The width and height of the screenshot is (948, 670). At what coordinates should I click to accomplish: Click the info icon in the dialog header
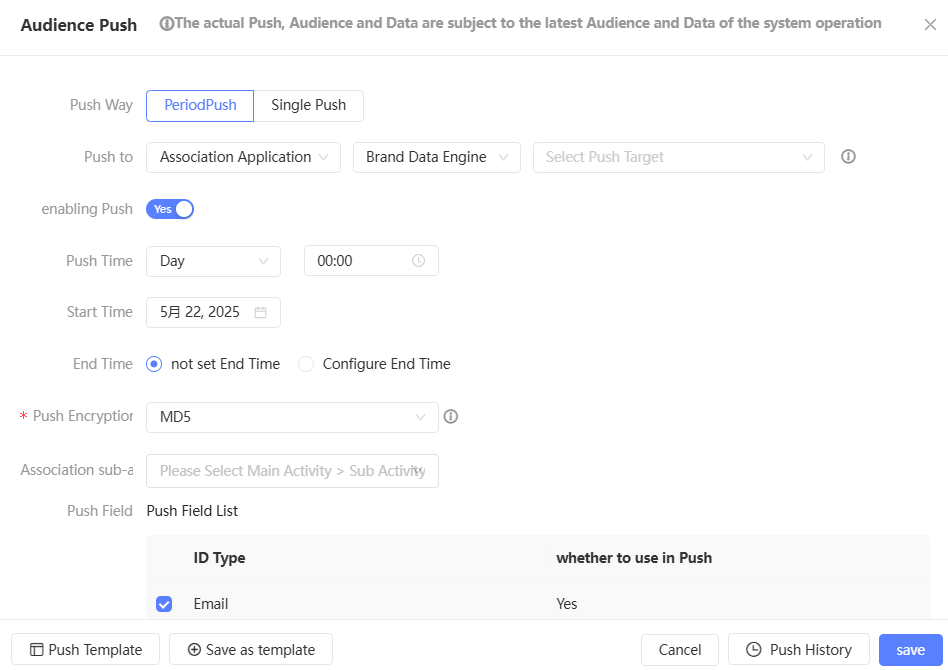pos(166,24)
